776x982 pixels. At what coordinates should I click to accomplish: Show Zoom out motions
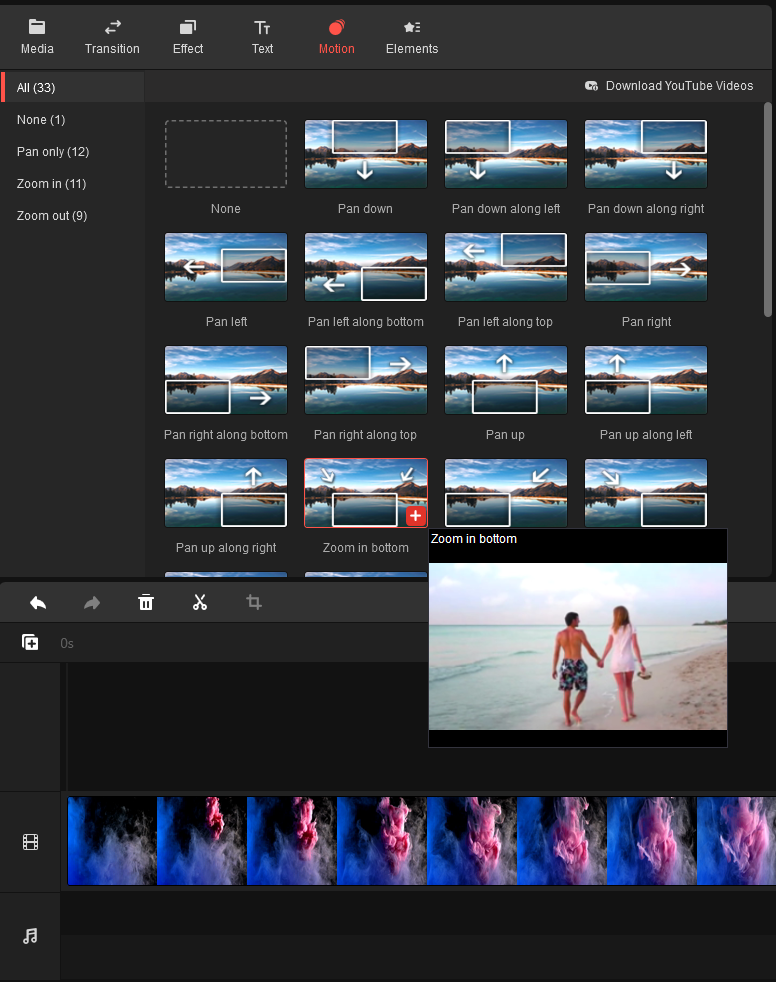(52, 216)
